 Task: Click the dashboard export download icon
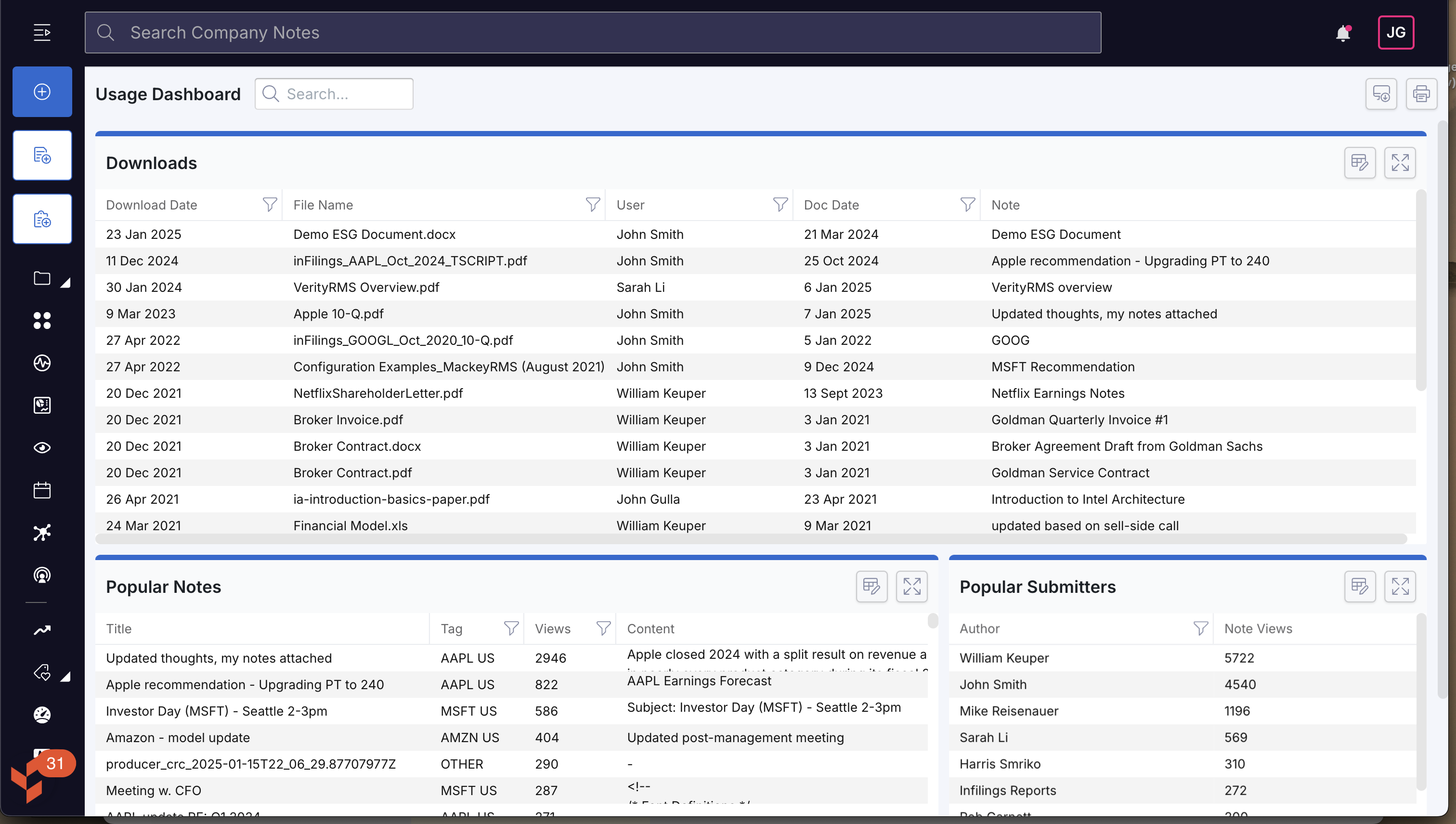click(1381, 94)
